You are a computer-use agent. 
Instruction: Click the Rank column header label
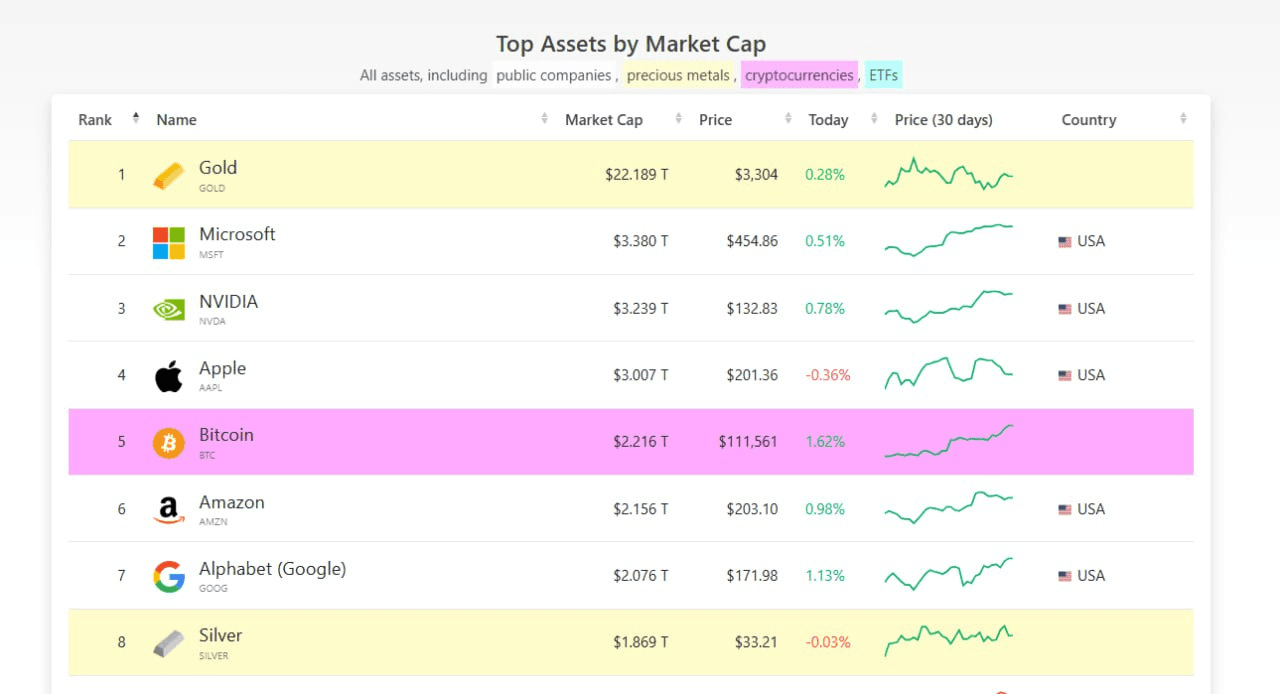click(95, 120)
